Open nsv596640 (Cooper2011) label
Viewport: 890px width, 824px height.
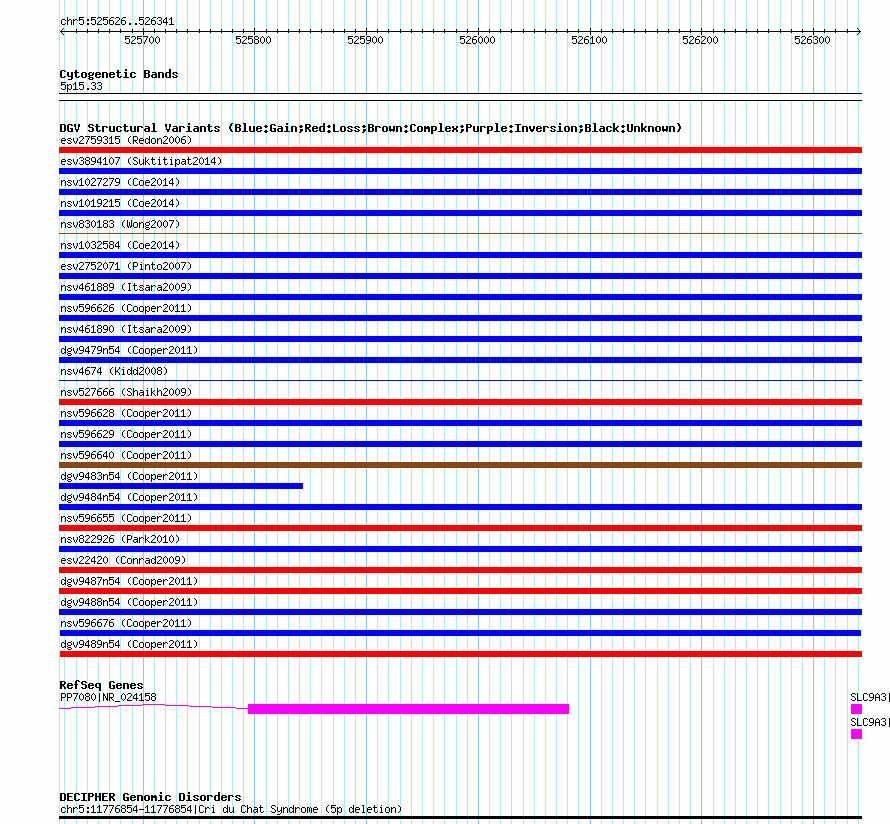[x=126, y=455]
